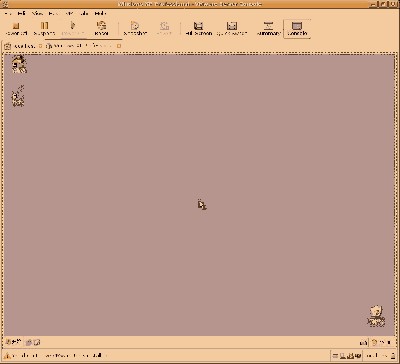Open the View menu
This screenshot has height=364, width=400.
click(x=37, y=14)
